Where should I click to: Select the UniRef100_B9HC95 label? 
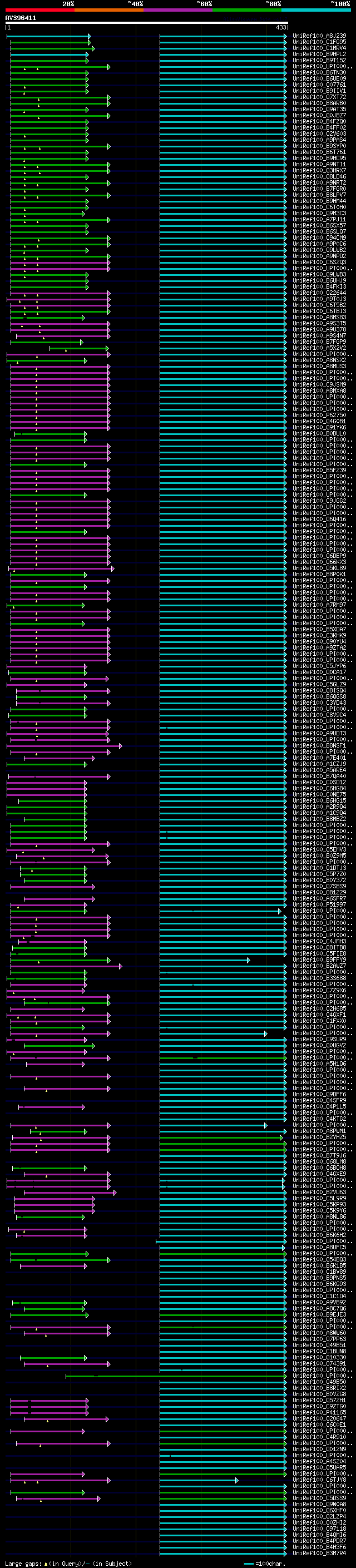click(x=319, y=159)
